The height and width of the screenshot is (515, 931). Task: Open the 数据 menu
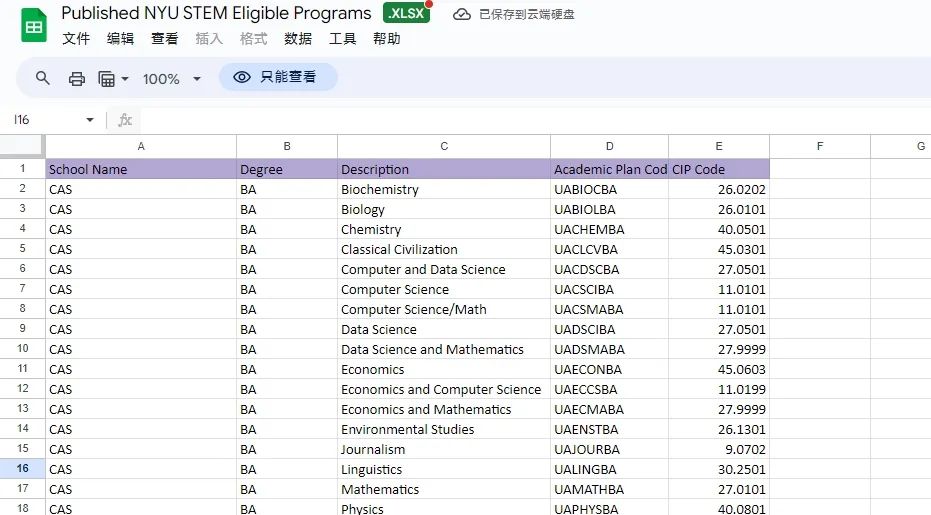(298, 39)
